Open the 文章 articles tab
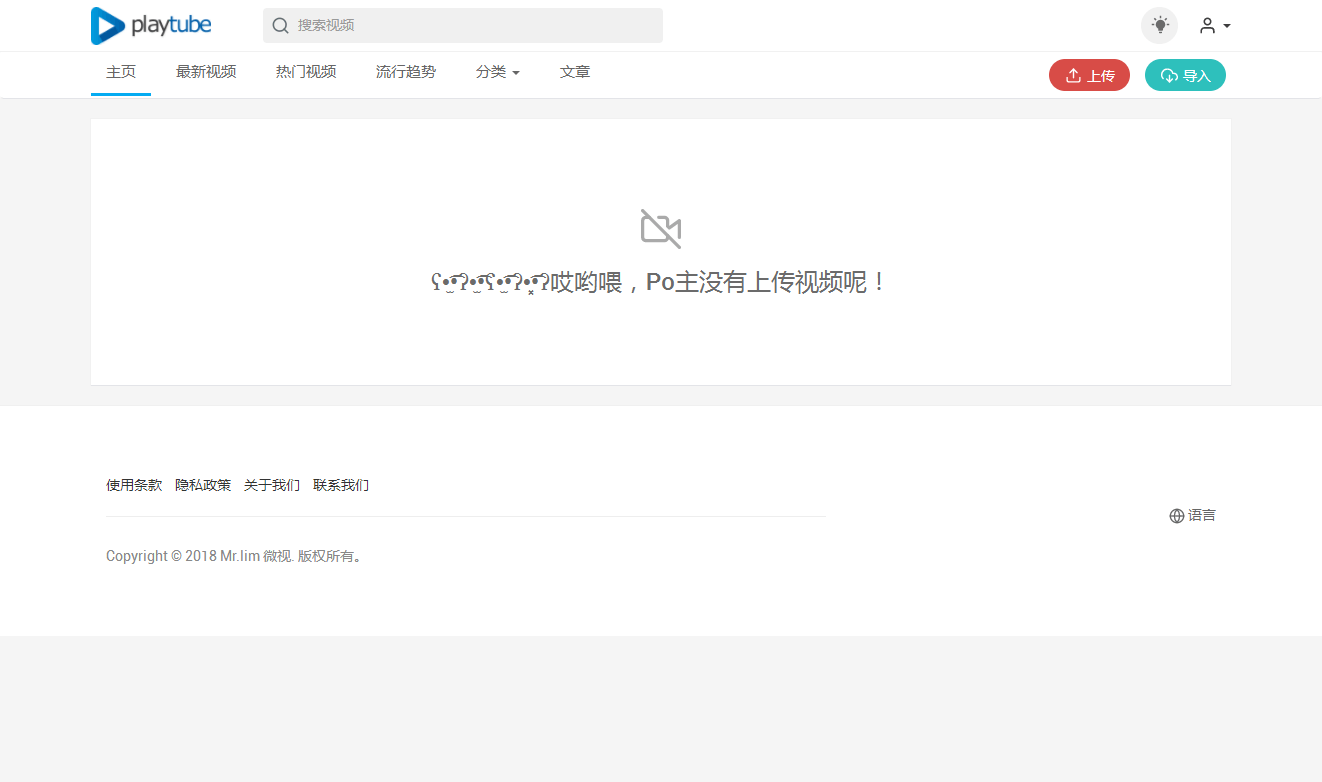Screen dimensions: 1322x782 click(x=575, y=72)
